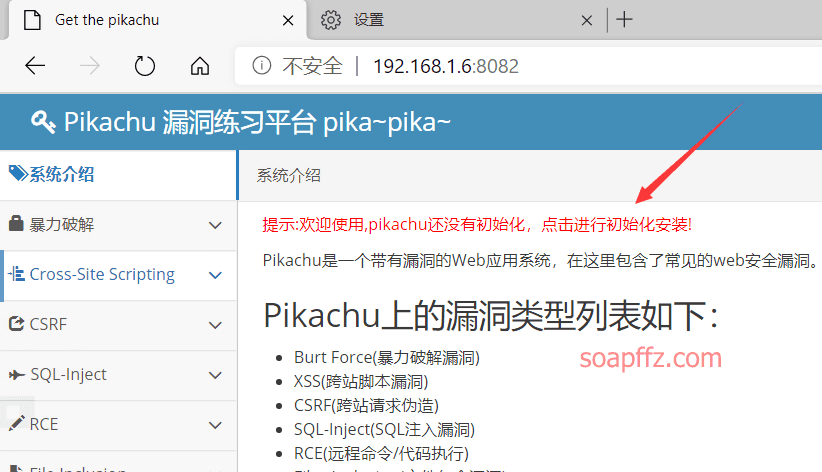Click the Pikachu 漏洞练习平台 header title
The width and height of the screenshot is (822, 472).
point(257,122)
